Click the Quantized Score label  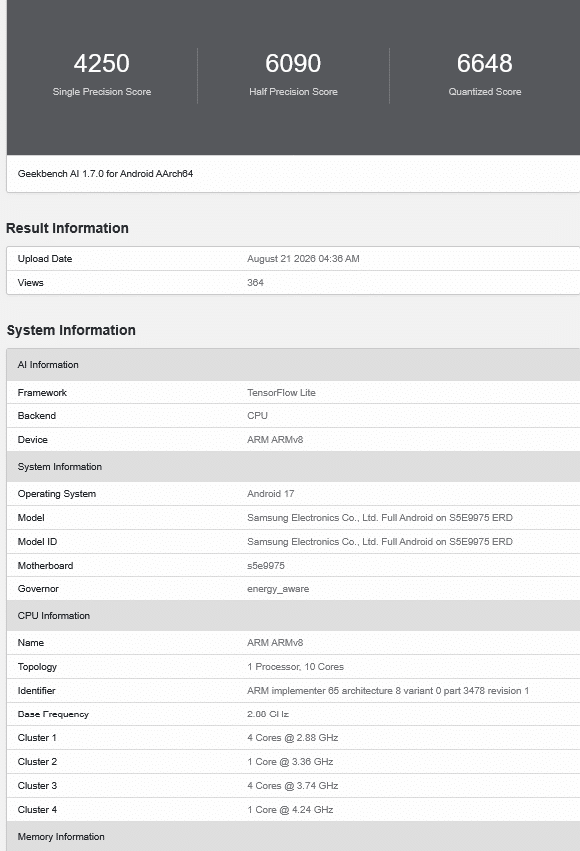coord(485,92)
